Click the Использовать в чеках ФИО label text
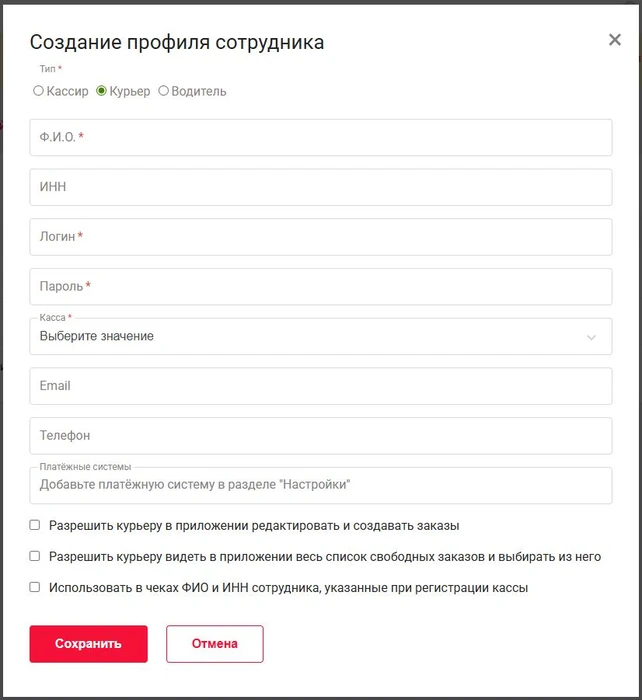This screenshot has width=642, height=700. [288, 588]
